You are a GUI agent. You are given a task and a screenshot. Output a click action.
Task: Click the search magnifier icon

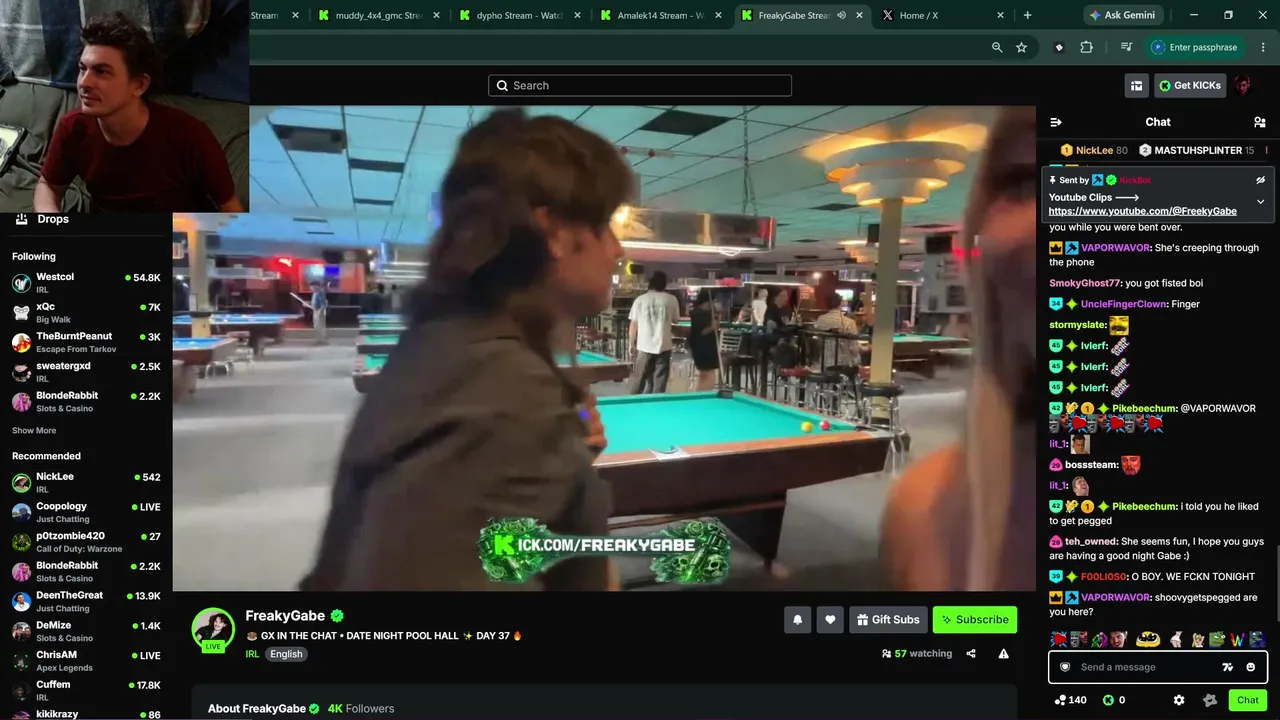pyautogui.click(x=502, y=86)
